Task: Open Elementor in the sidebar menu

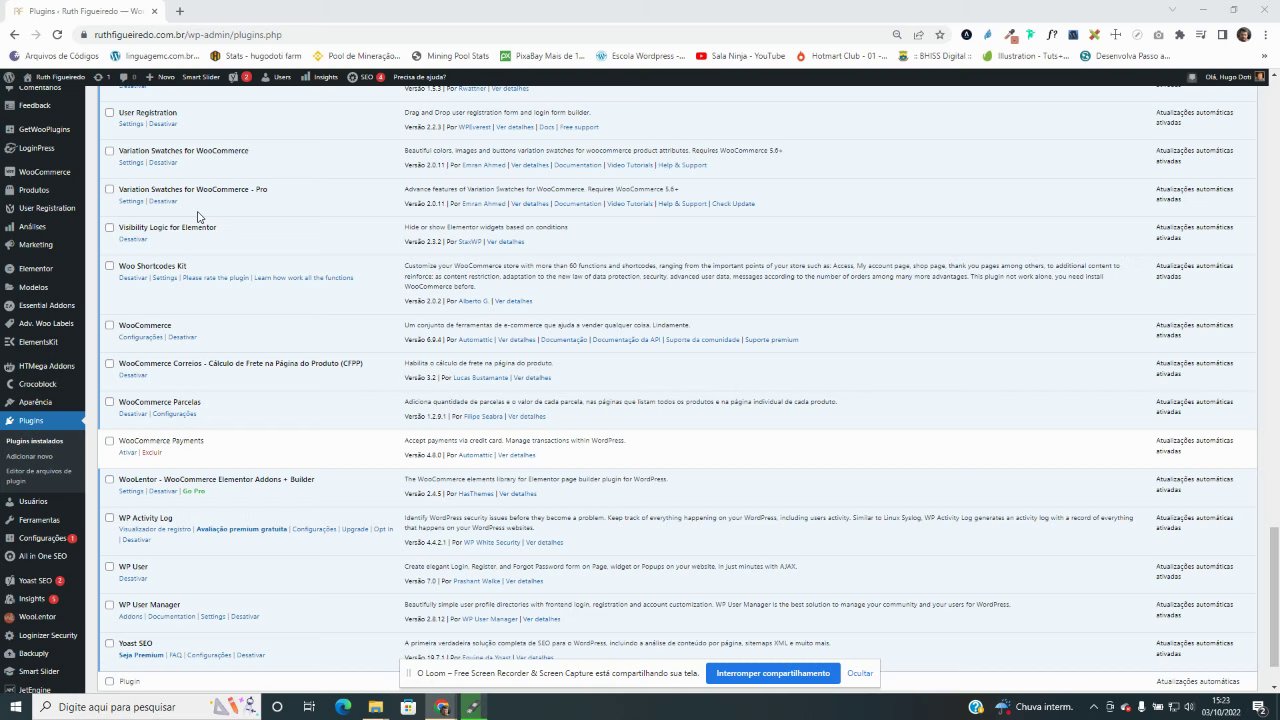Action: [x=36, y=269]
